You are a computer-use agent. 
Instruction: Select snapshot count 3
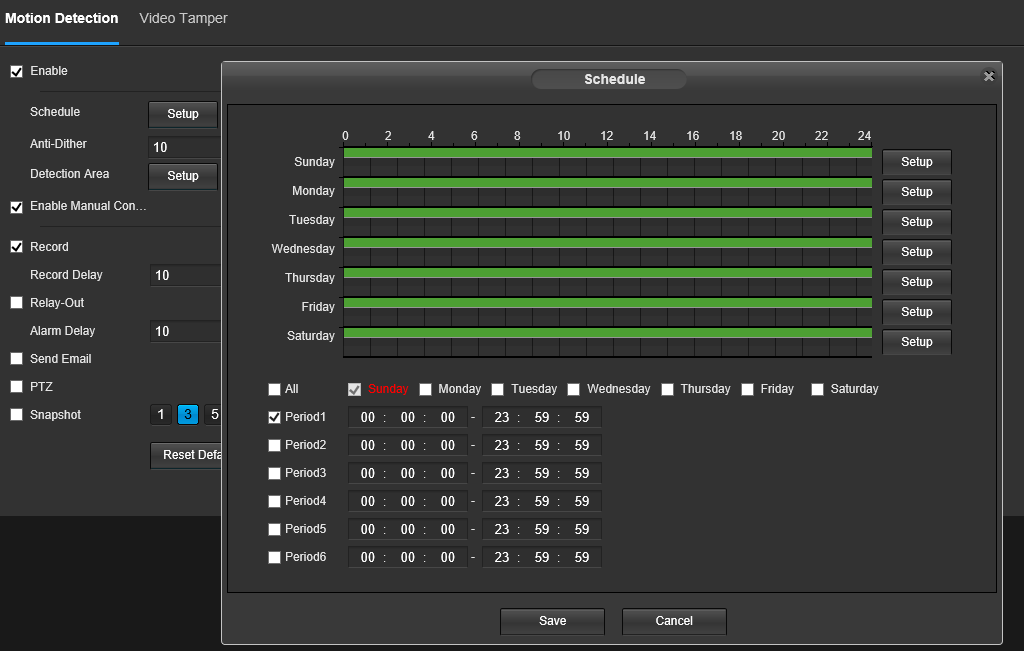coord(188,415)
